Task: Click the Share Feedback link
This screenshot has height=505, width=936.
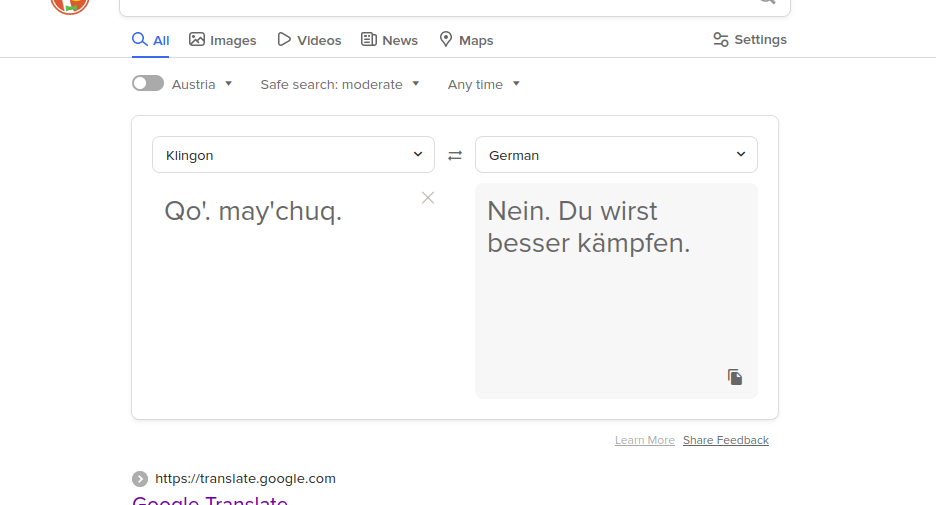Action: tap(726, 440)
